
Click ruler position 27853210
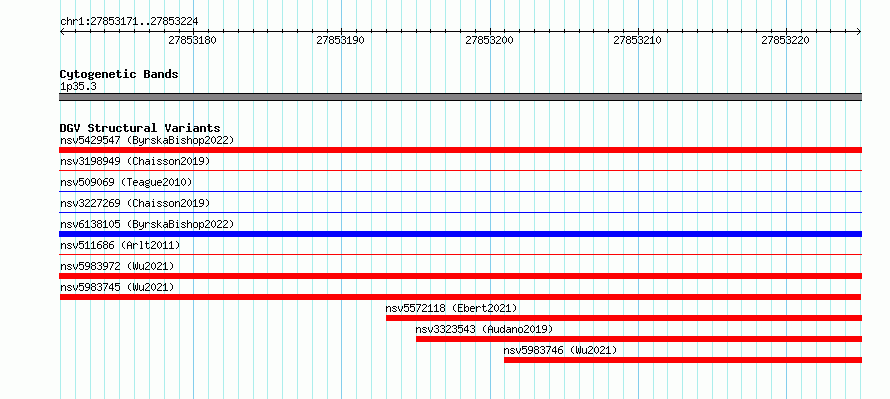(x=637, y=40)
